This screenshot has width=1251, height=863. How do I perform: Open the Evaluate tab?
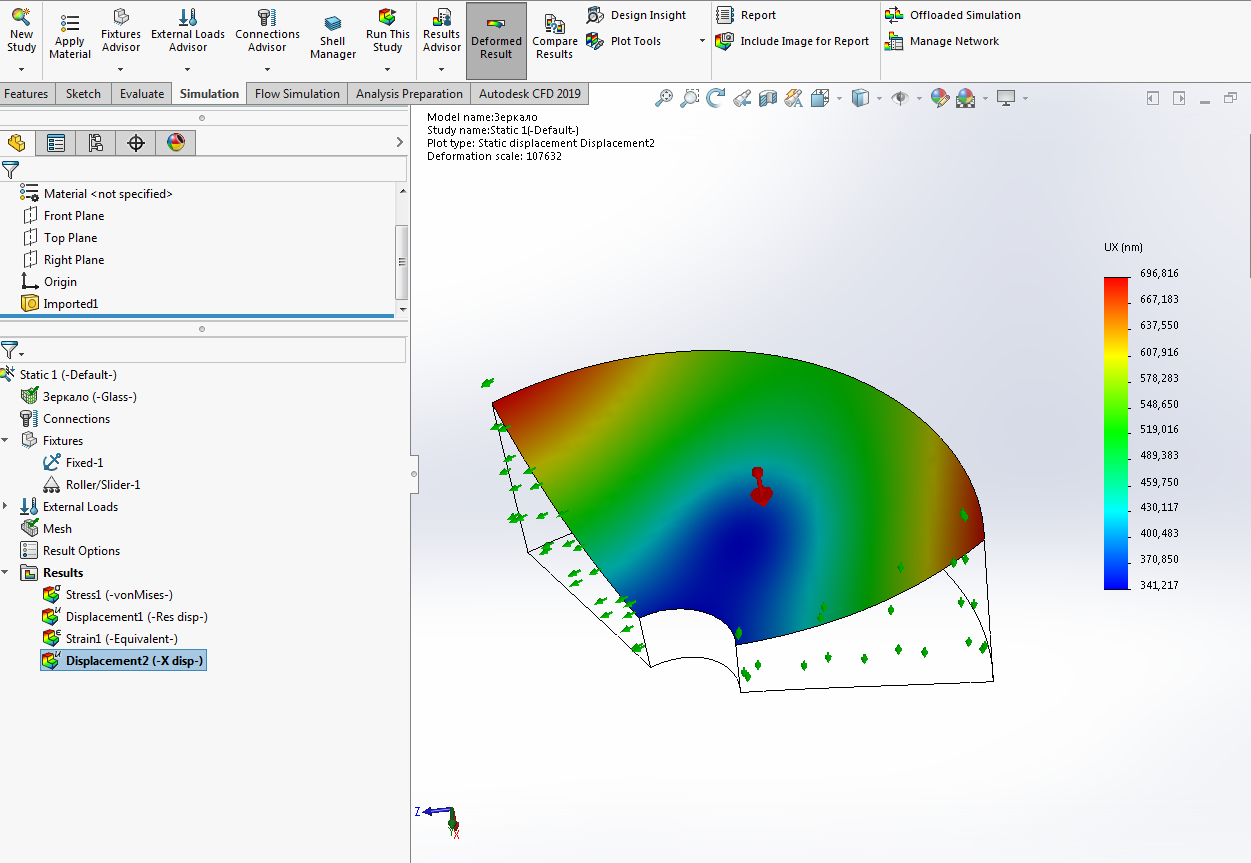(x=141, y=93)
